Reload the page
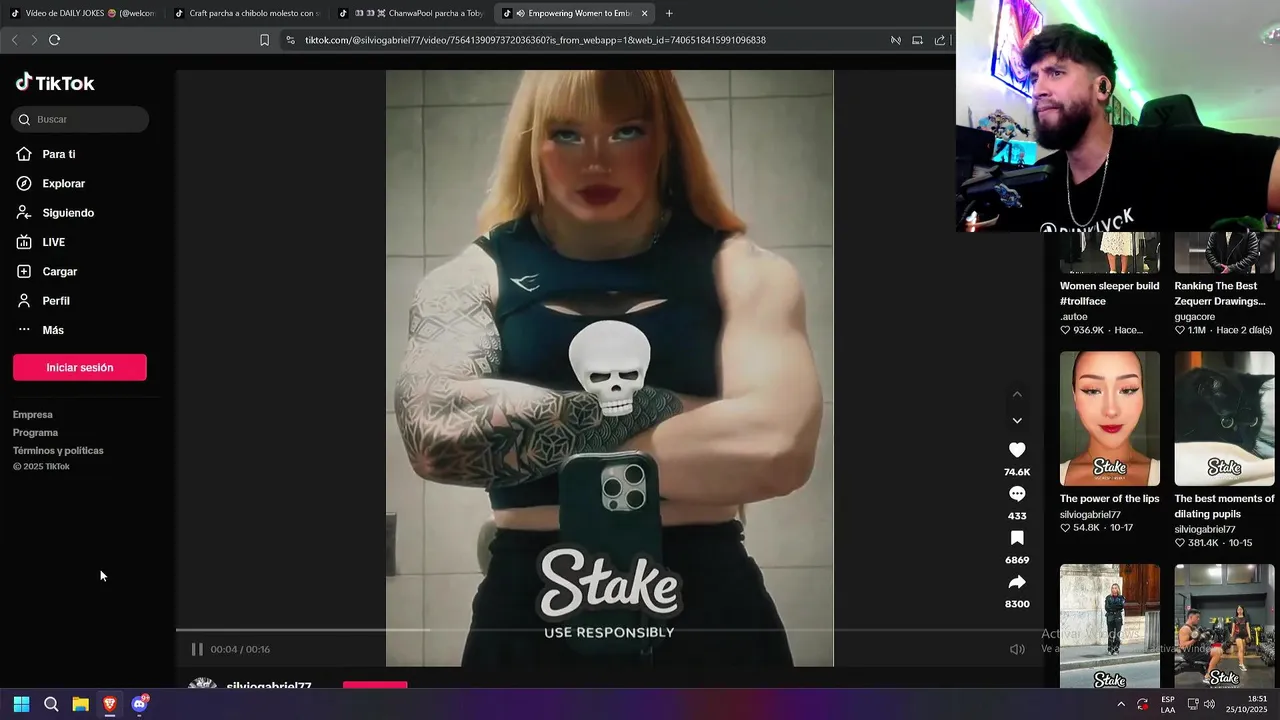Image resolution: width=1280 pixels, height=720 pixels. (54, 40)
